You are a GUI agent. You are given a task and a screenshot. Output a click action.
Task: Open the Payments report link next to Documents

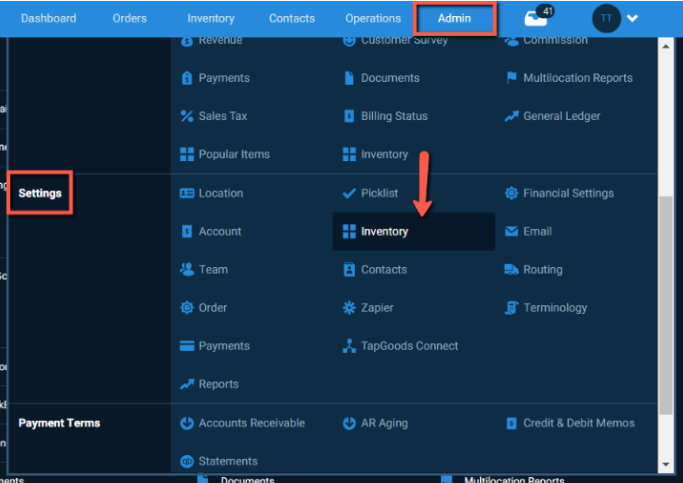coord(224,78)
